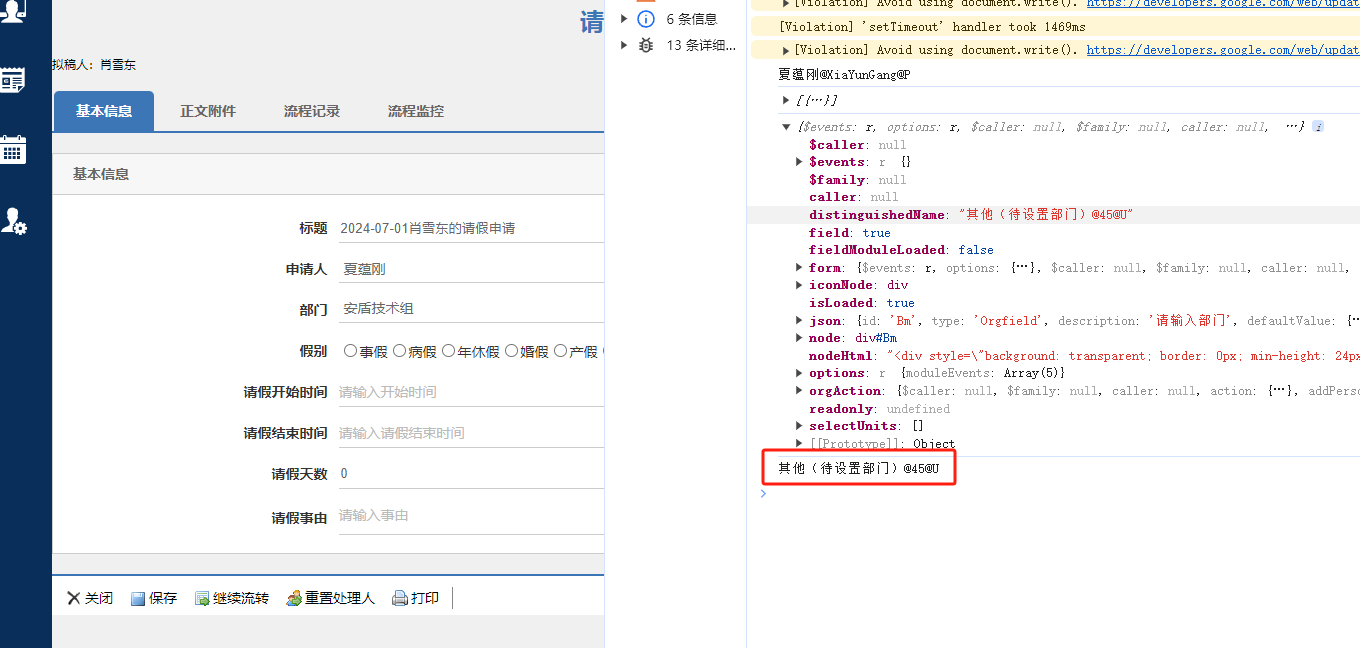Click the 请假开始时间 start time field

471,392
